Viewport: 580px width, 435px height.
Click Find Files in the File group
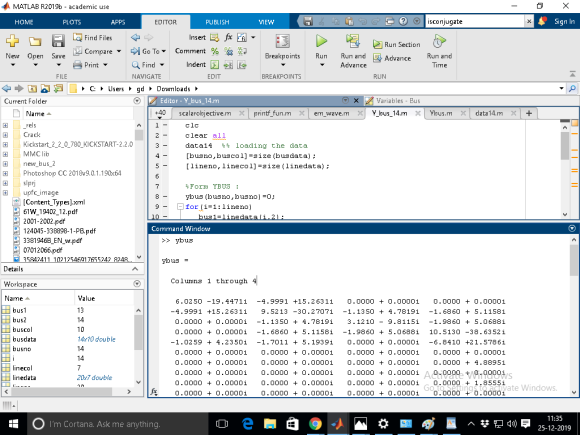coord(92,38)
